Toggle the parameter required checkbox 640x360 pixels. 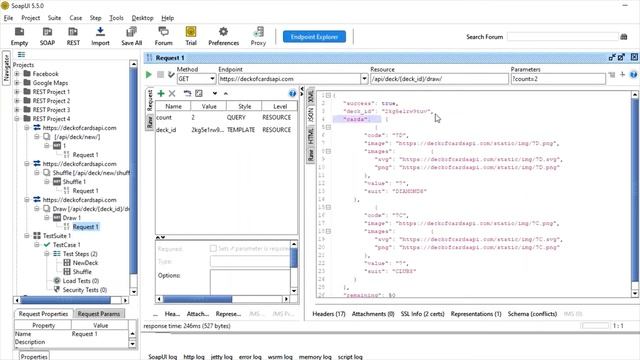213,248
